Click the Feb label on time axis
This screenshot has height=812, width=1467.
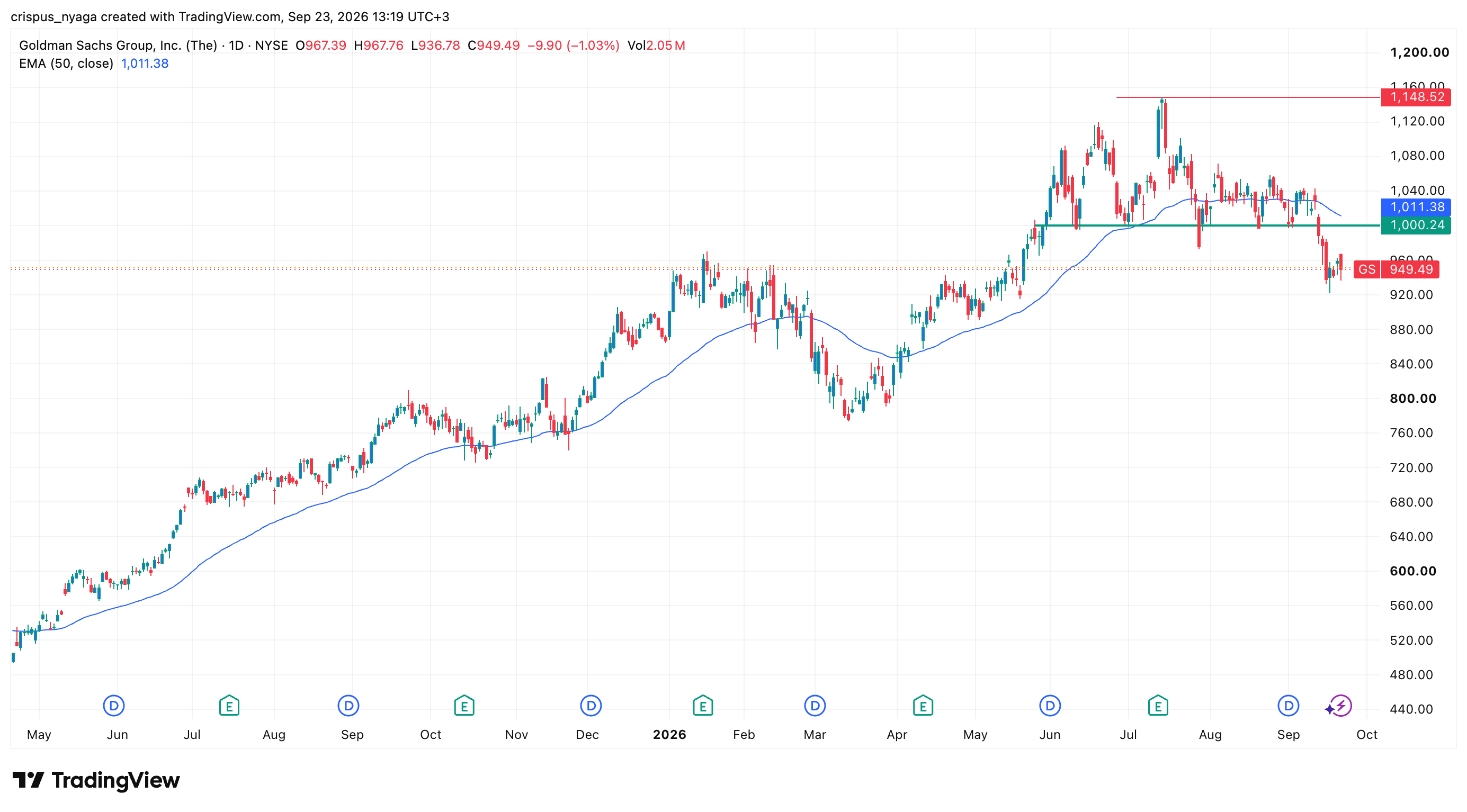click(x=744, y=735)
